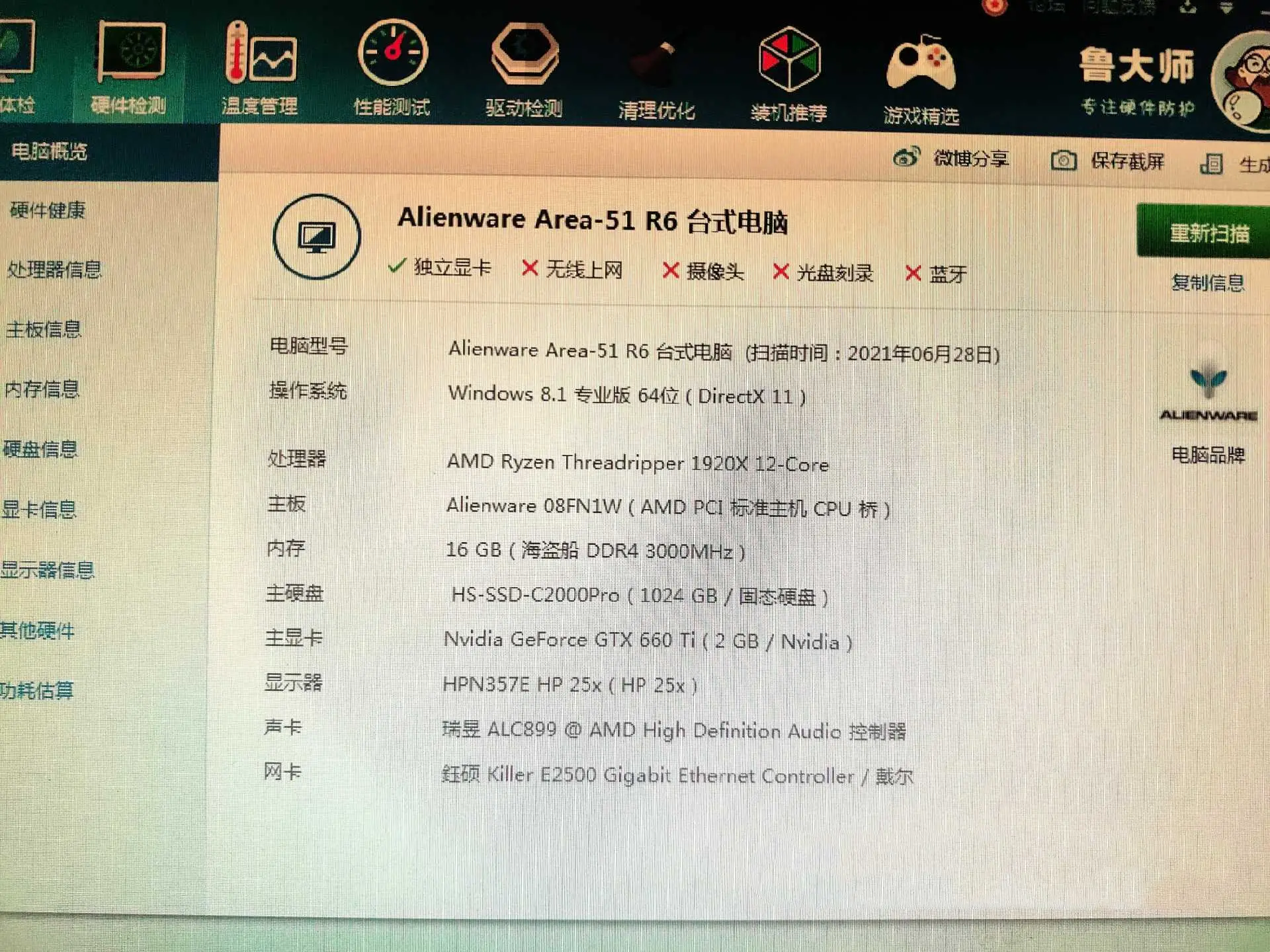
Task: Click the 微博分享 Weibo share icon
Action: (x=906, y=158)
